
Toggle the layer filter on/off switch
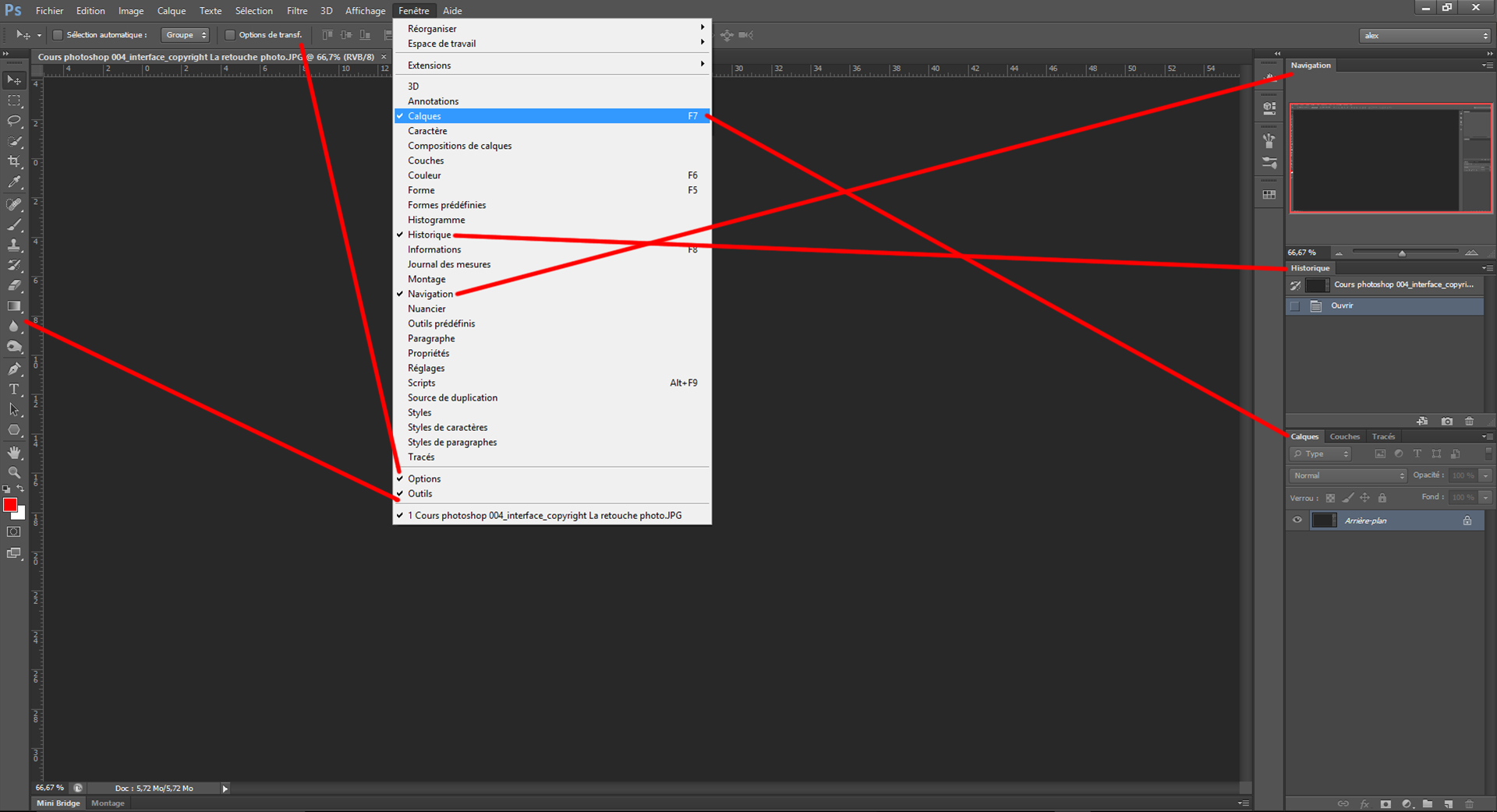(x=1488, y=454)
